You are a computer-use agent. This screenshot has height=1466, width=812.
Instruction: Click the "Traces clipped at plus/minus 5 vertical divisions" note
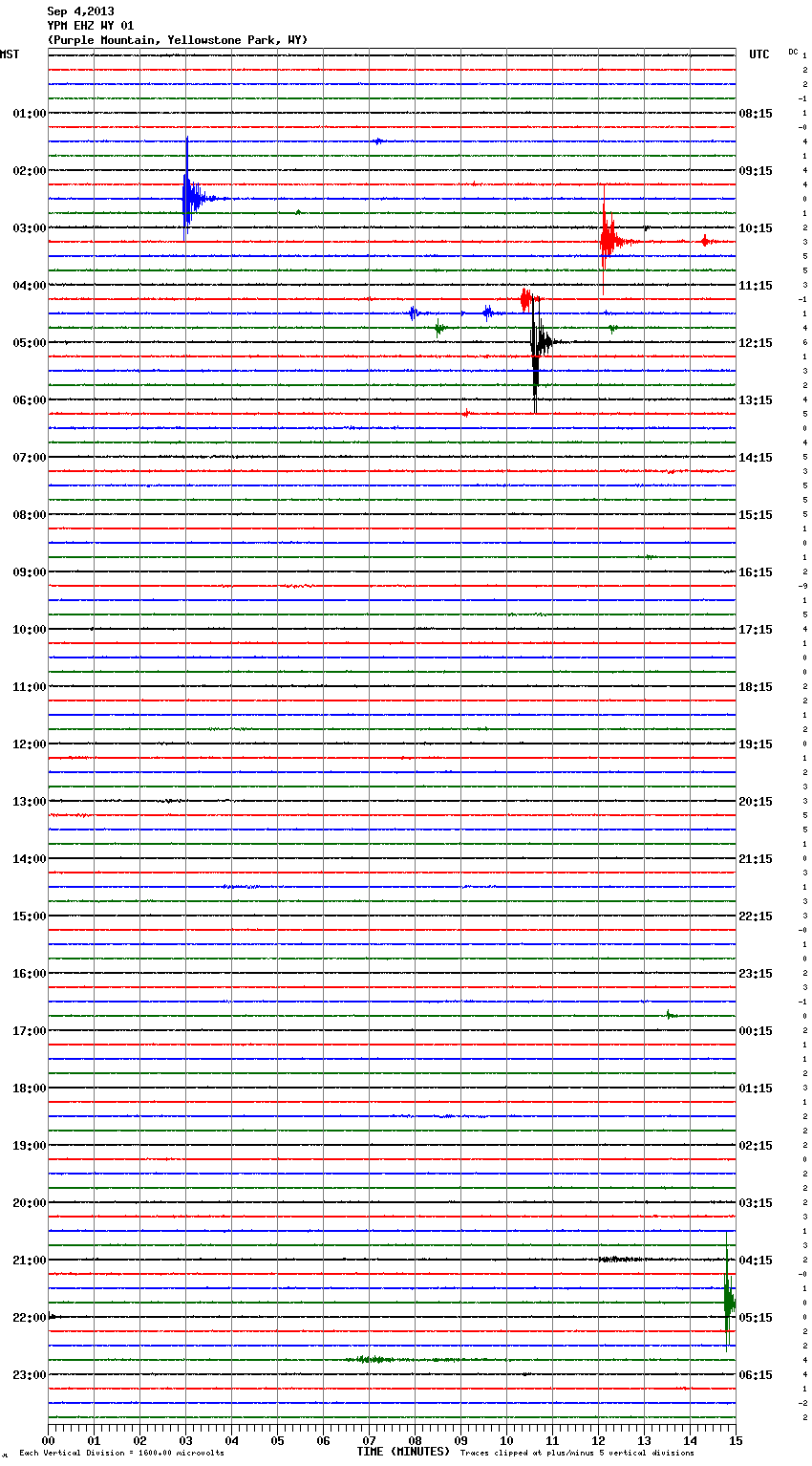click(x=577, y=1453)
